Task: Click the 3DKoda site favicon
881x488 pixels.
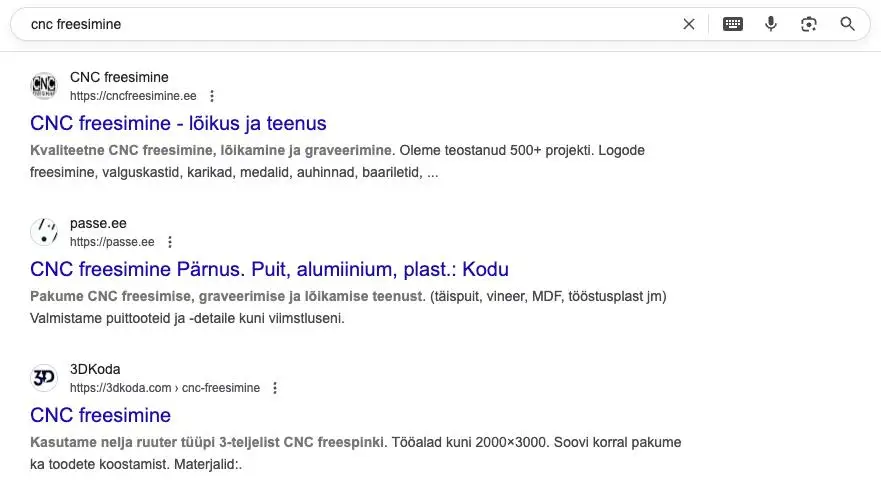Action: (44, 378)
